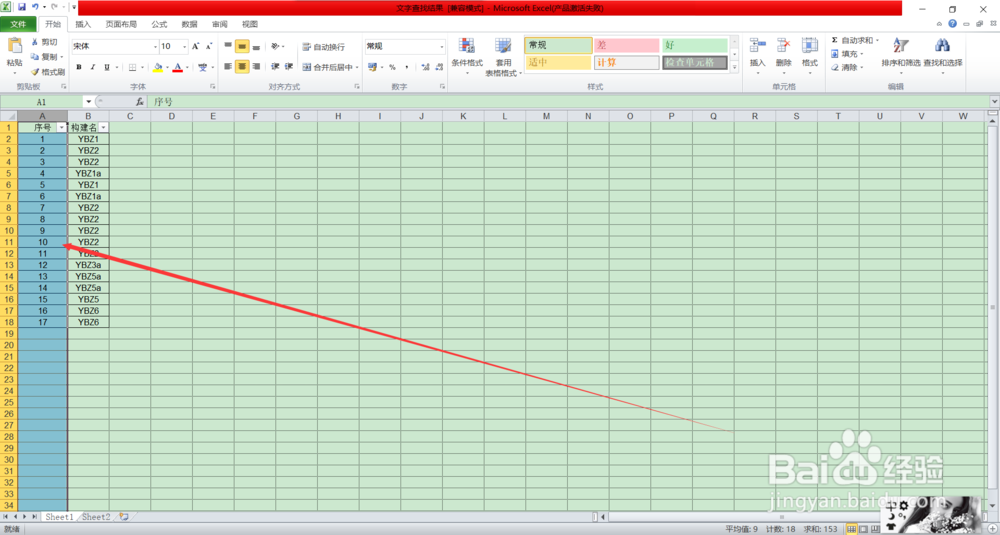Screen dimensions: 1000x535
Task: Apply the 适中 (Neutral) cell style
Action: tap(558, 62)
